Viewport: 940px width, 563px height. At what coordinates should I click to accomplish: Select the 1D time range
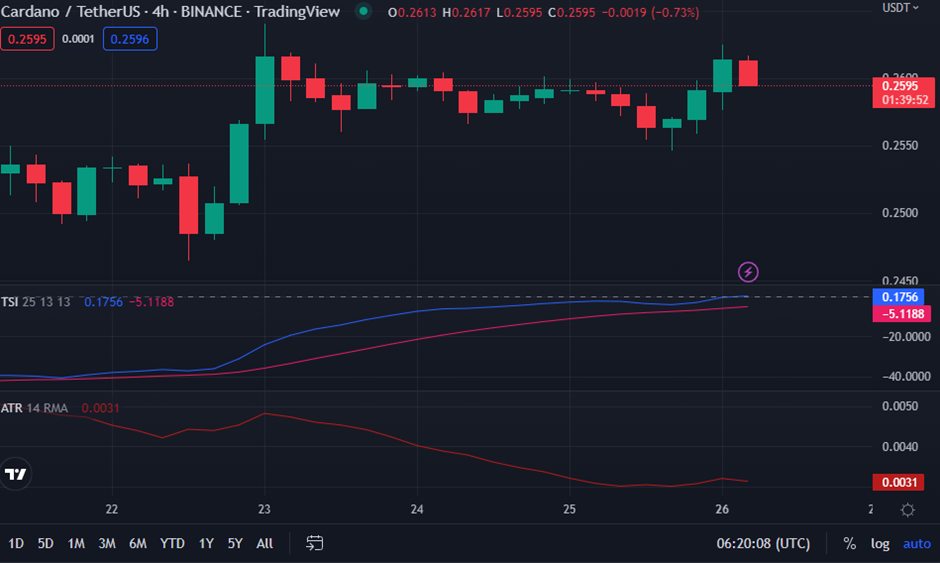click(x=16, y=543)
